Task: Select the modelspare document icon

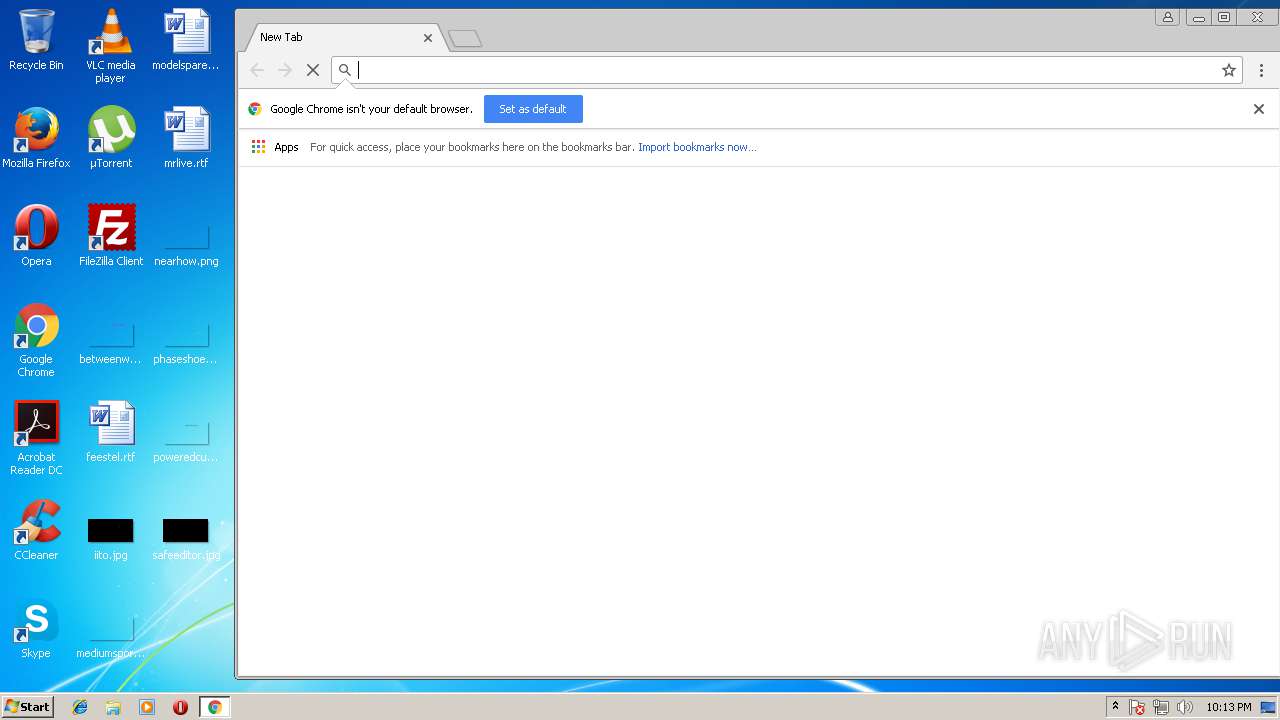Action: (x=185, y=41)
